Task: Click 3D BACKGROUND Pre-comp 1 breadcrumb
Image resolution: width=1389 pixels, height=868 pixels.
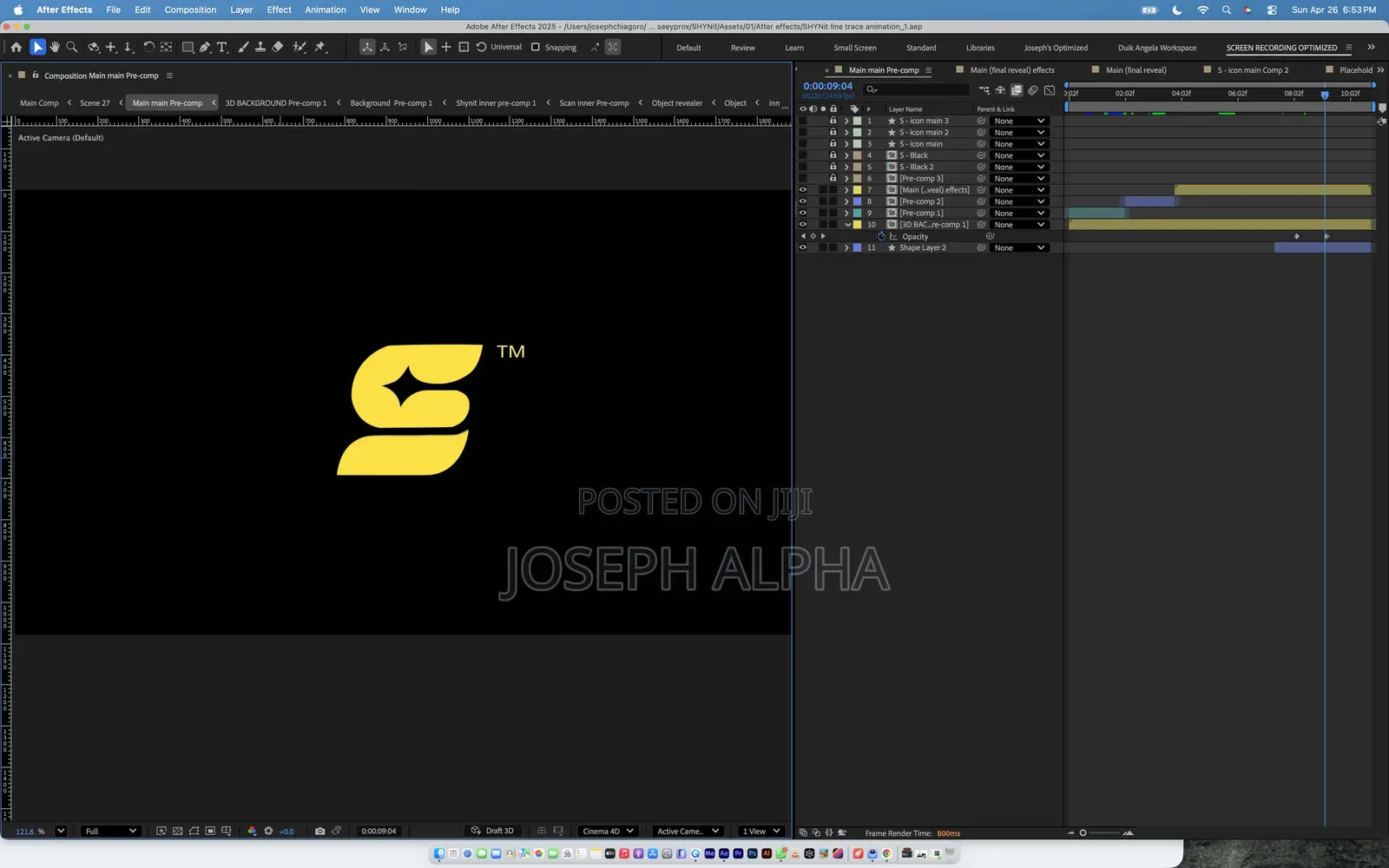Action: click(276, 103)
